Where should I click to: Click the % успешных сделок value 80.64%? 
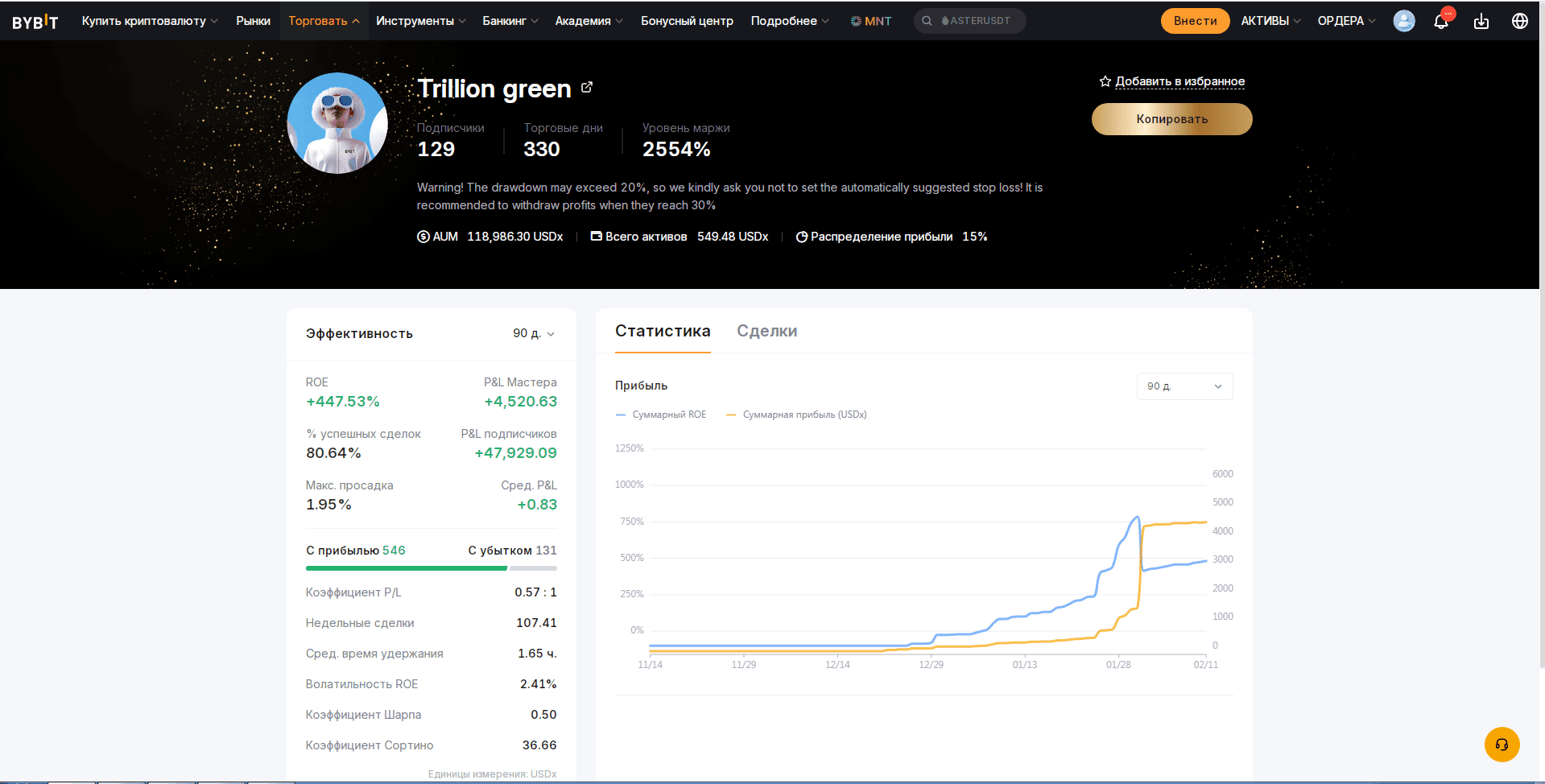pyautogui.click(x=333, y=453)
